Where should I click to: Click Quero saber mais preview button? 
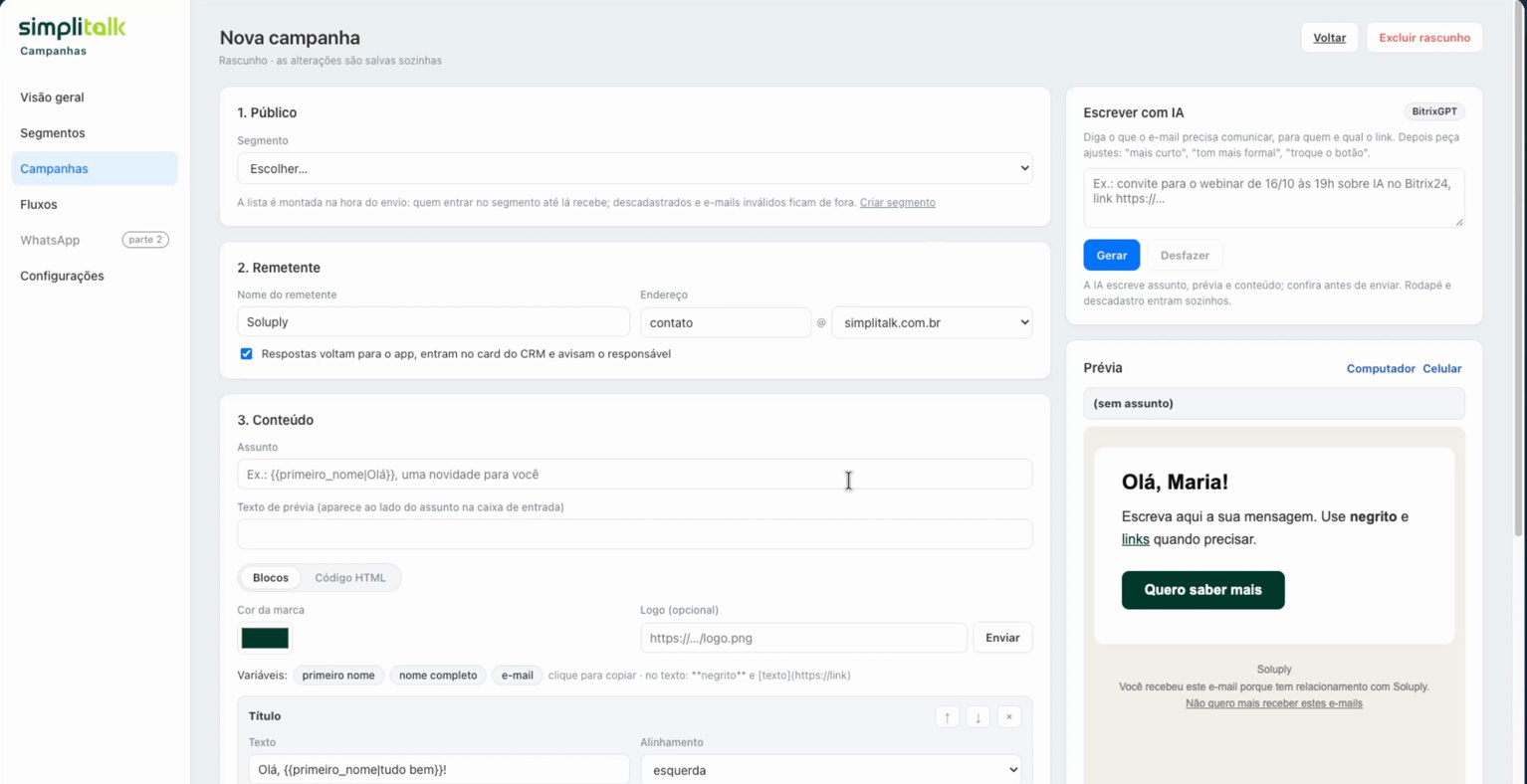tap(1202, 590)
